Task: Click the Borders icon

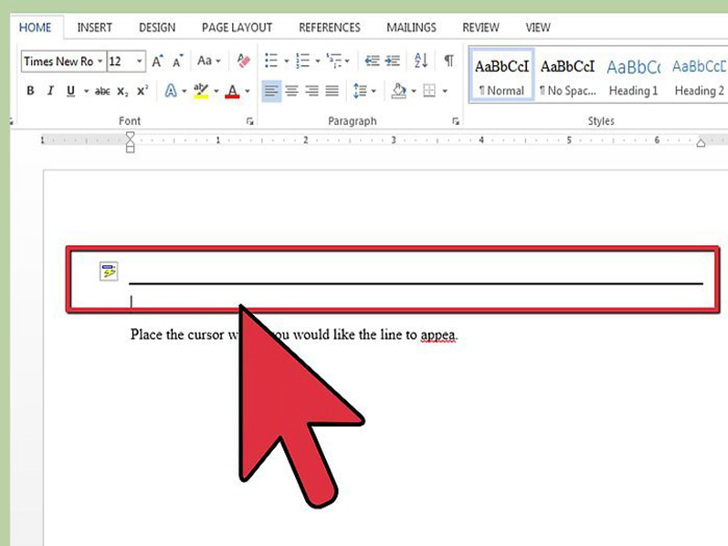Action: (429, 91)
